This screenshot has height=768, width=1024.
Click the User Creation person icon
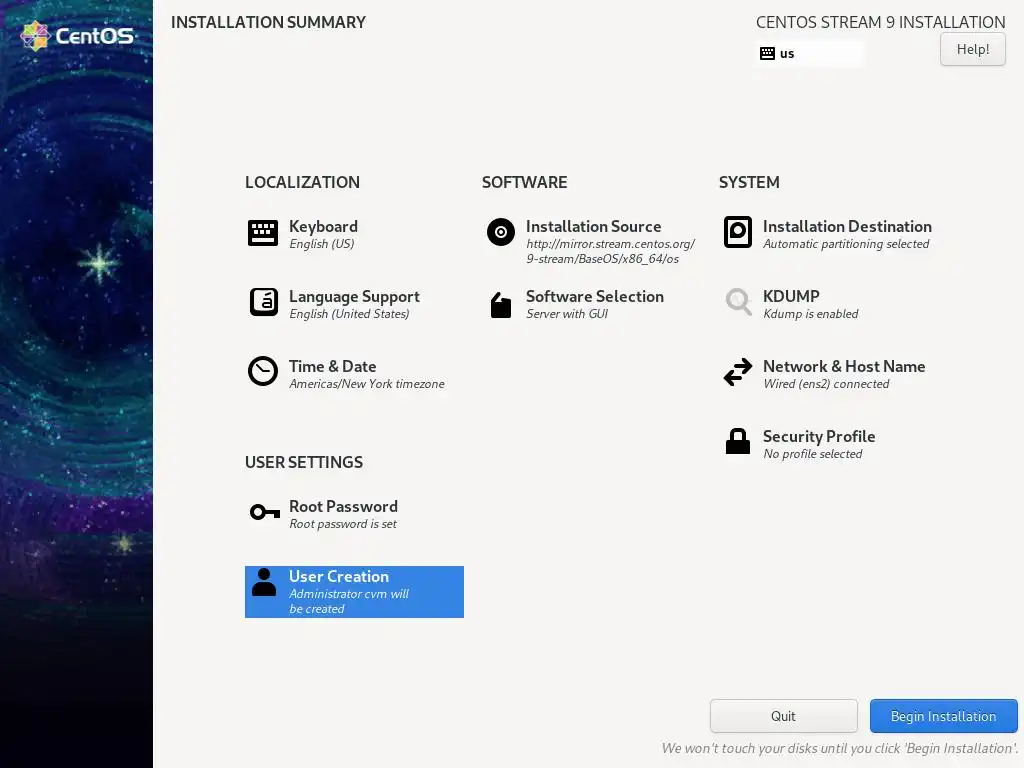pos(264,582)
